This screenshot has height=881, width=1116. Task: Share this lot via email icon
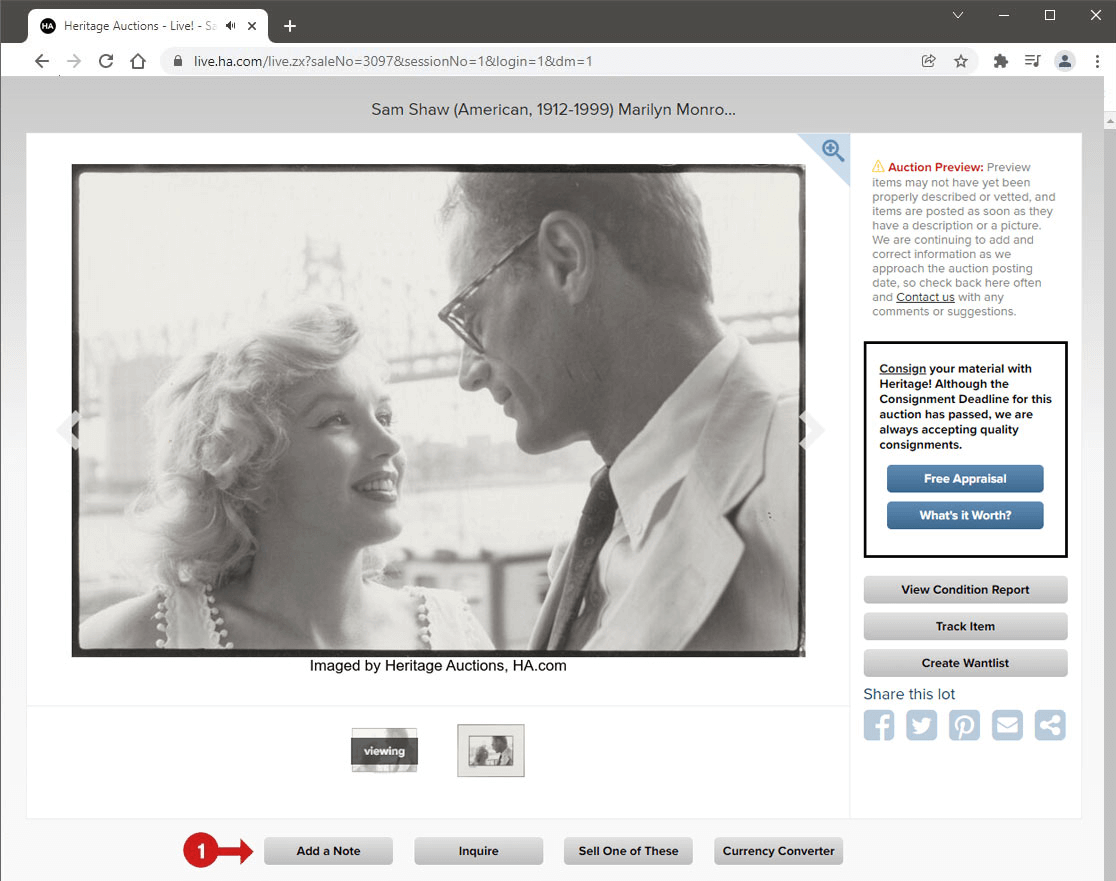pos(1007,725)
